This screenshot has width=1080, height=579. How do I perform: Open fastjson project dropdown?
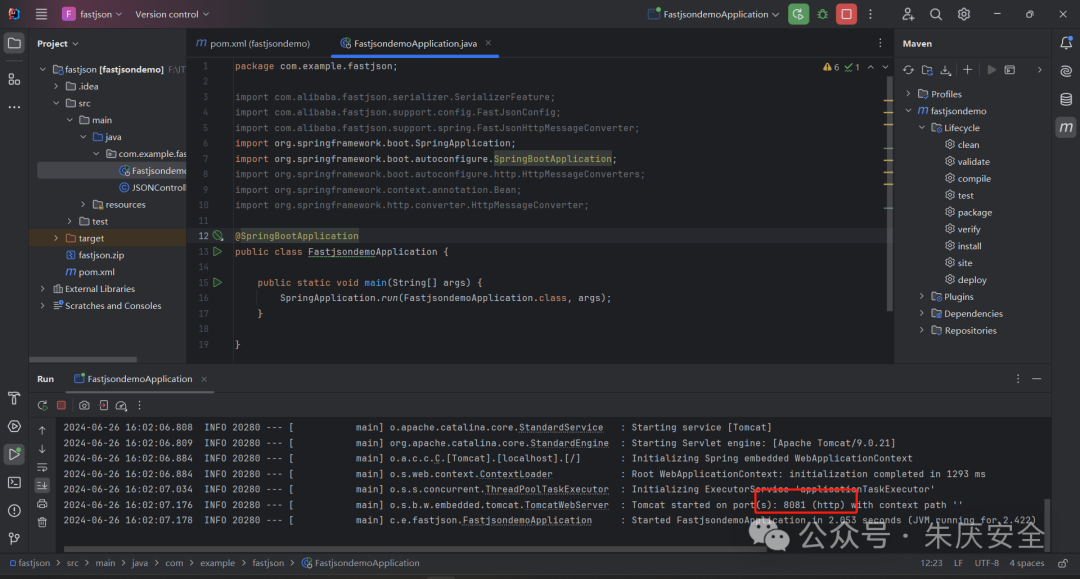92,14
